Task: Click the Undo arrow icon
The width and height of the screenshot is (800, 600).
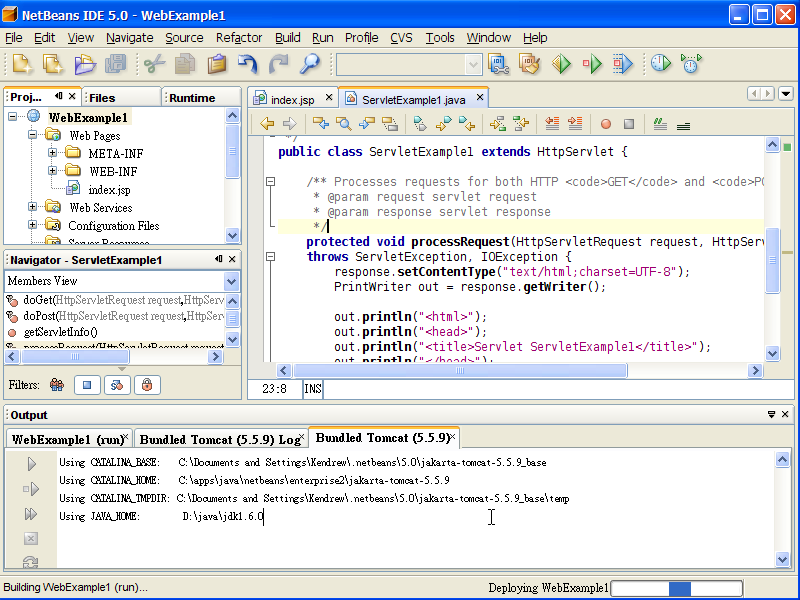Action: tap(247, 64)
